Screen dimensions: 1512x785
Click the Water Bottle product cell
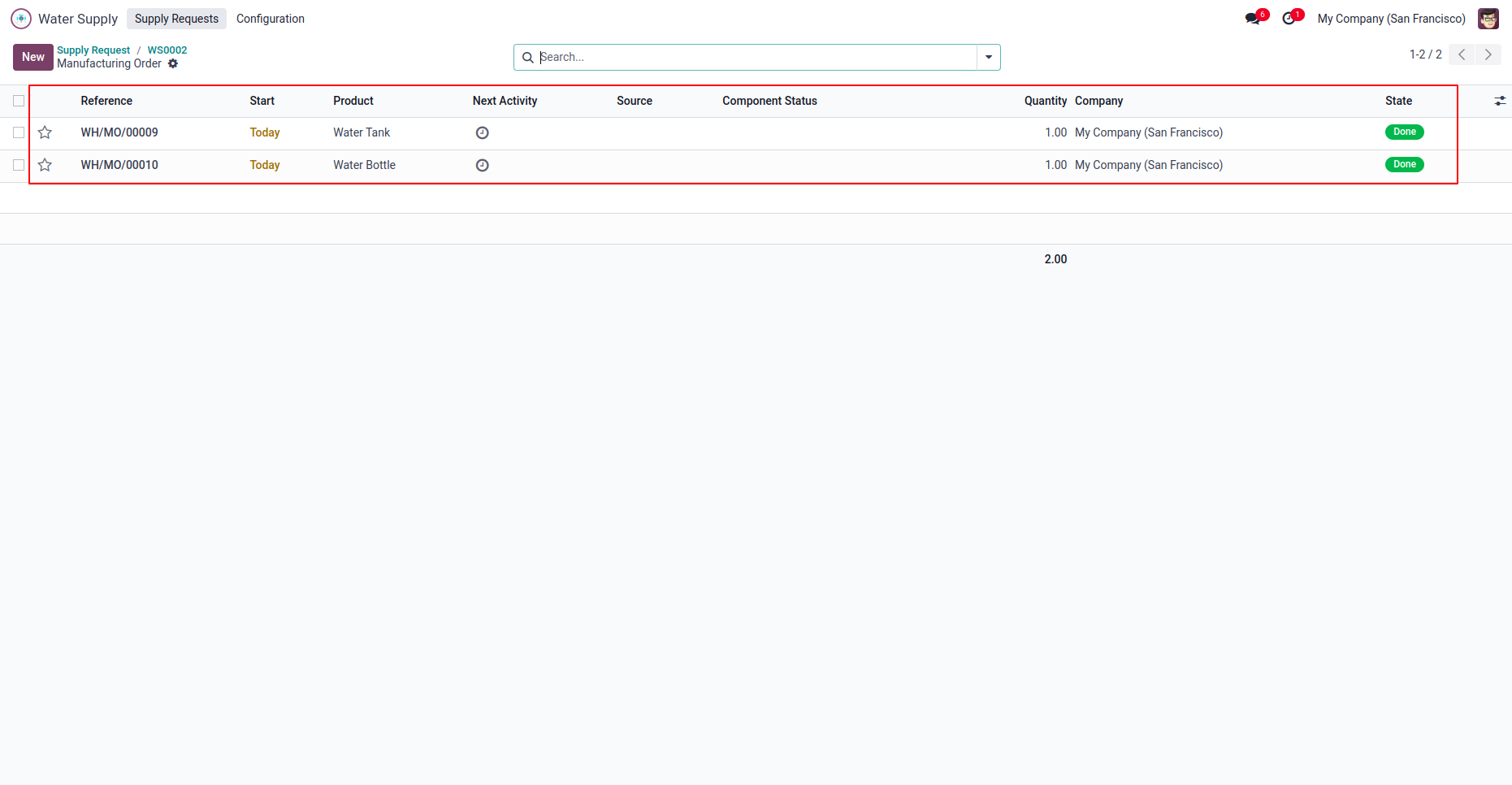click(364, 165)
